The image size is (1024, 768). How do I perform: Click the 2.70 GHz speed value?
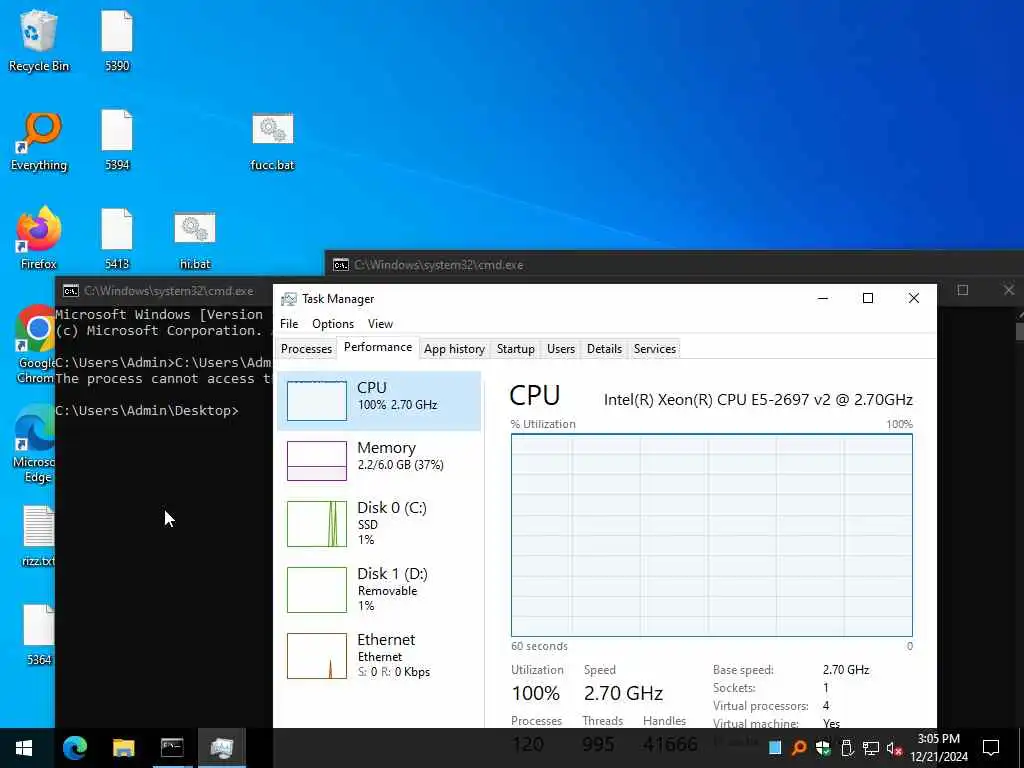(x=623, y=693)
